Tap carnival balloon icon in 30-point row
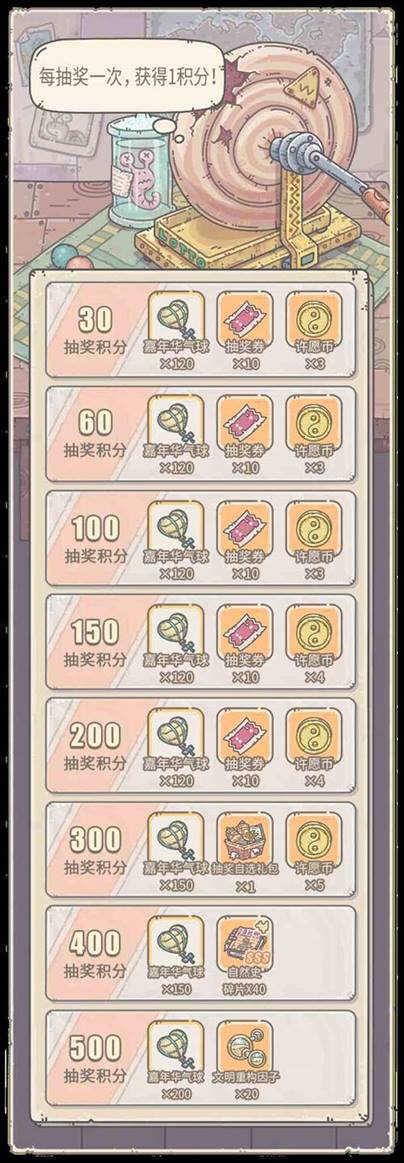This screenshot has height=1163, width=404. point(176,319)
